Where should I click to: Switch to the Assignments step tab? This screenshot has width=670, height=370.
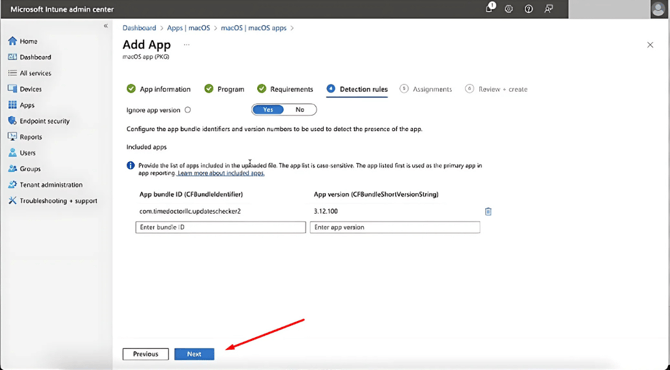click(426, 89)
